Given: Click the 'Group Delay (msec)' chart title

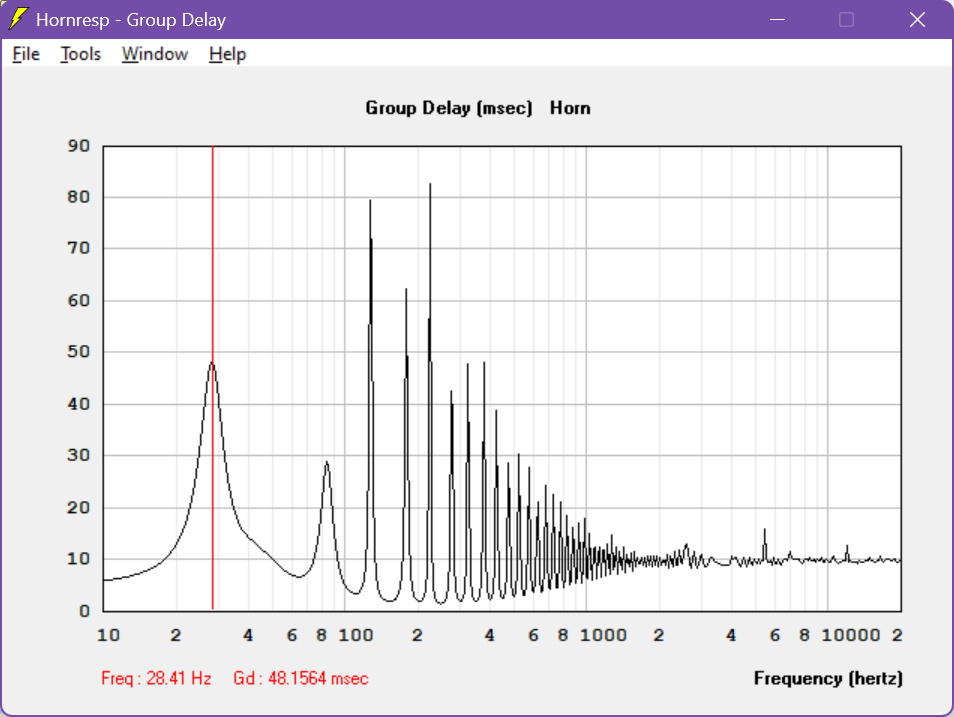Looking at the screenshot, I should (448, 108).
